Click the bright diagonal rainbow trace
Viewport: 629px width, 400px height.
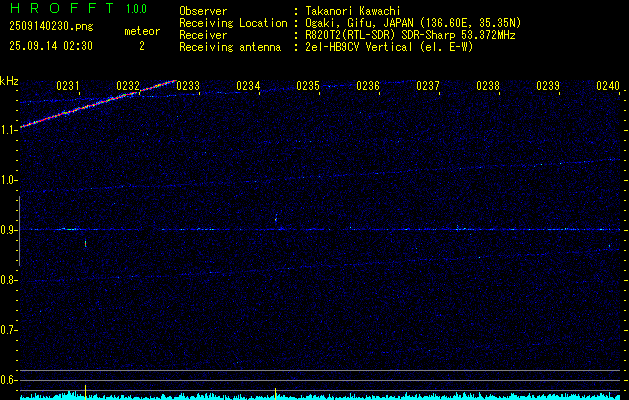click(98, 104)
